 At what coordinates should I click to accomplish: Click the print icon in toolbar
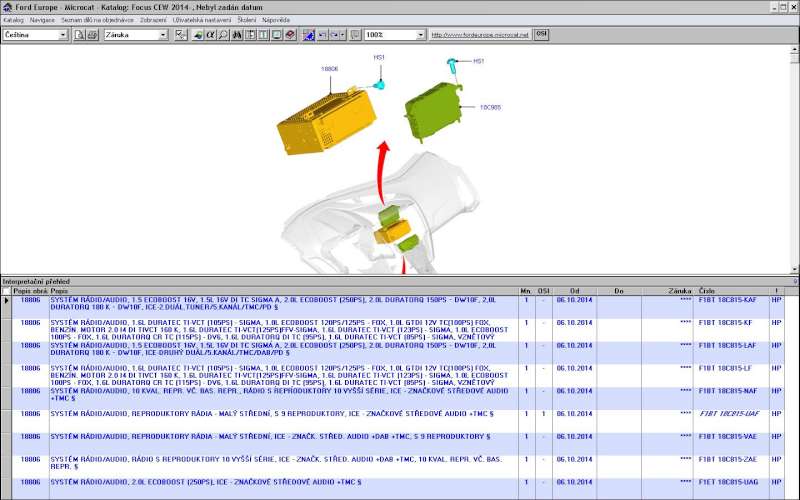click(93, 35)
